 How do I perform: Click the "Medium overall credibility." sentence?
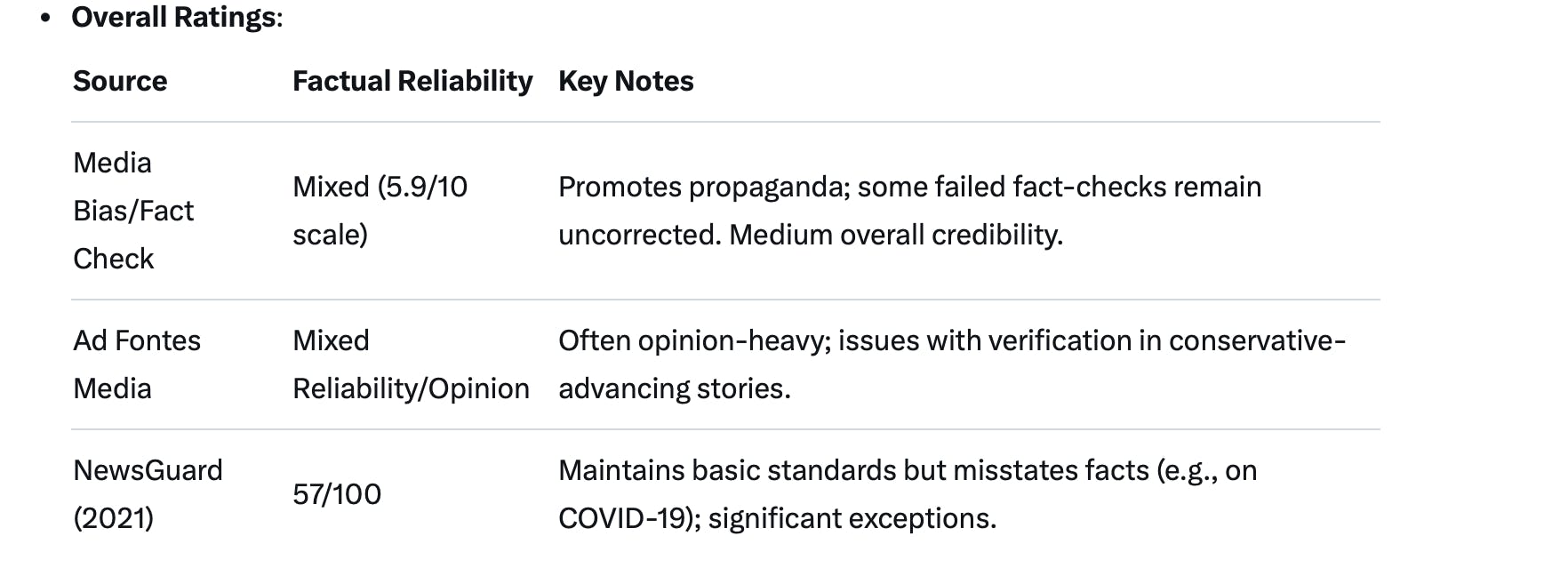pyautogui.click(x=896, y=235)
